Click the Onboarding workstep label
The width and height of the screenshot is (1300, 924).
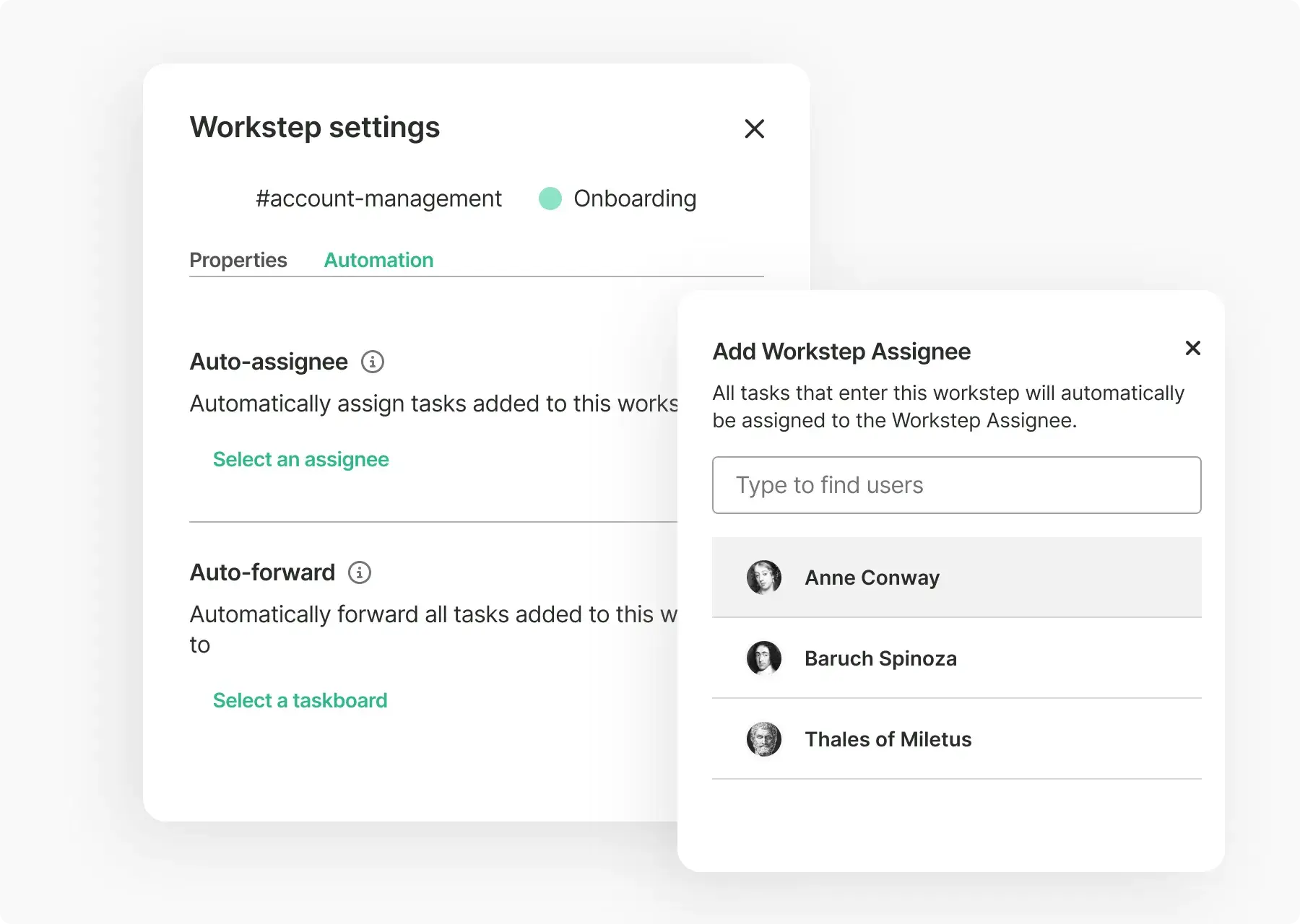click(x=635, y=199)
